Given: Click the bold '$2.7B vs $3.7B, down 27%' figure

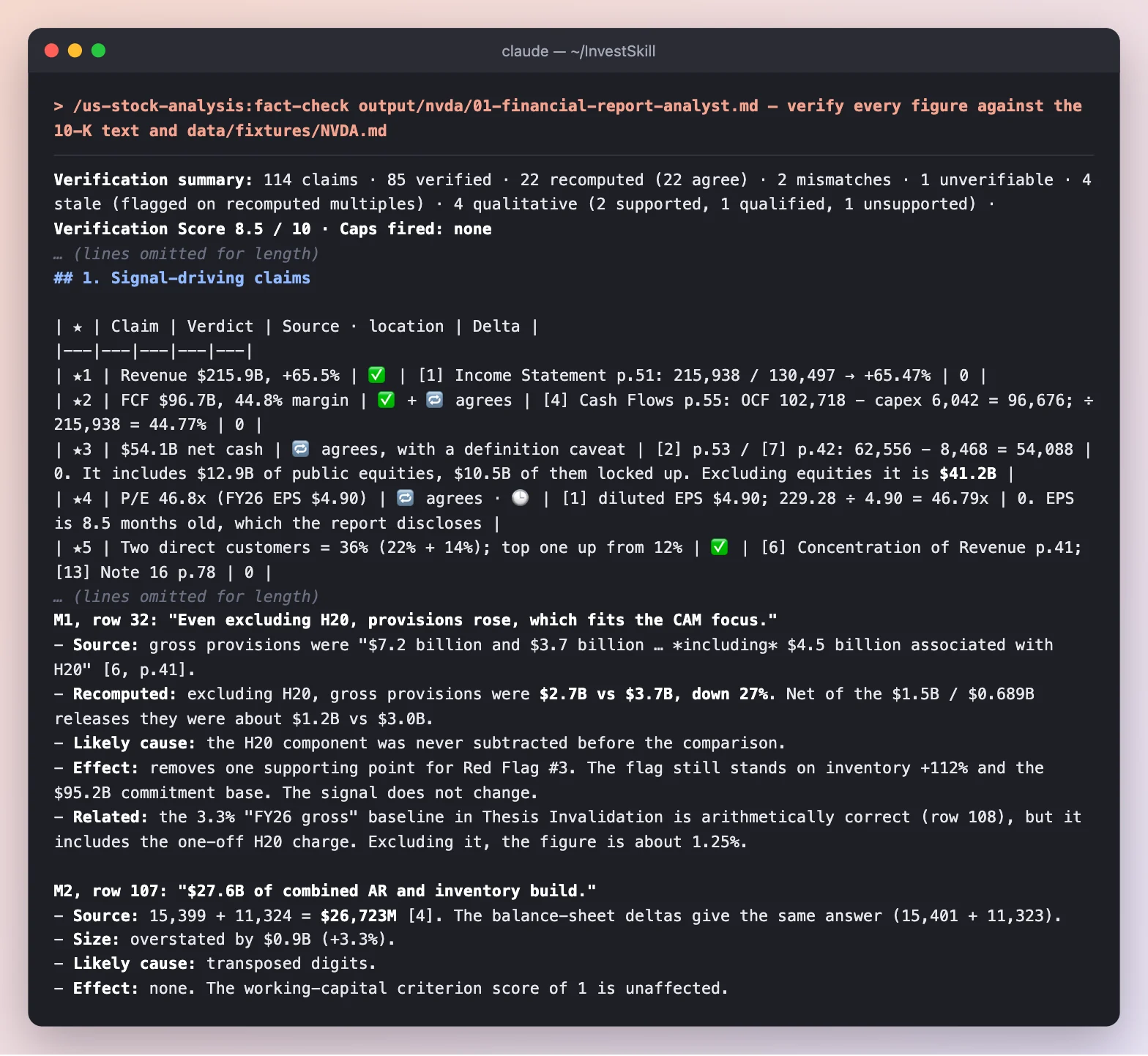Looking at the screenshot, I should pyautogui.click(x=655, y=694).
